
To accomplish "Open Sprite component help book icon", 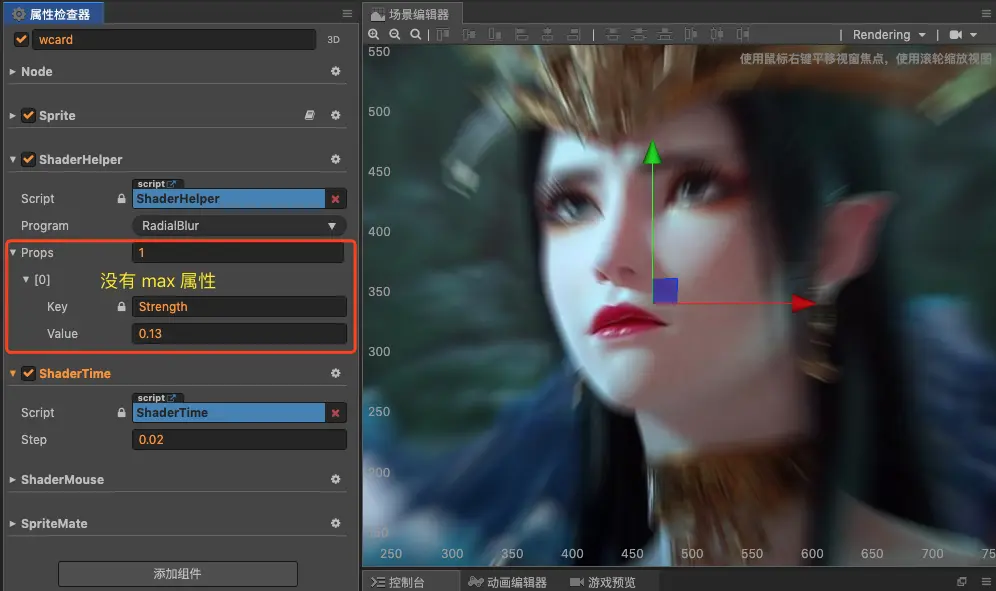I will tap(309, 116).
